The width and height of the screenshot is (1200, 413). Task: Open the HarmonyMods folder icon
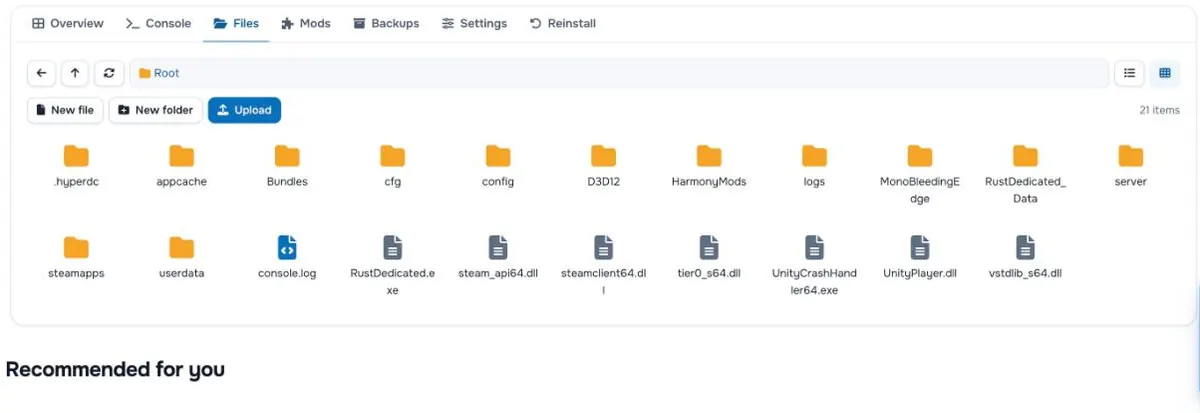pos(709,155)
